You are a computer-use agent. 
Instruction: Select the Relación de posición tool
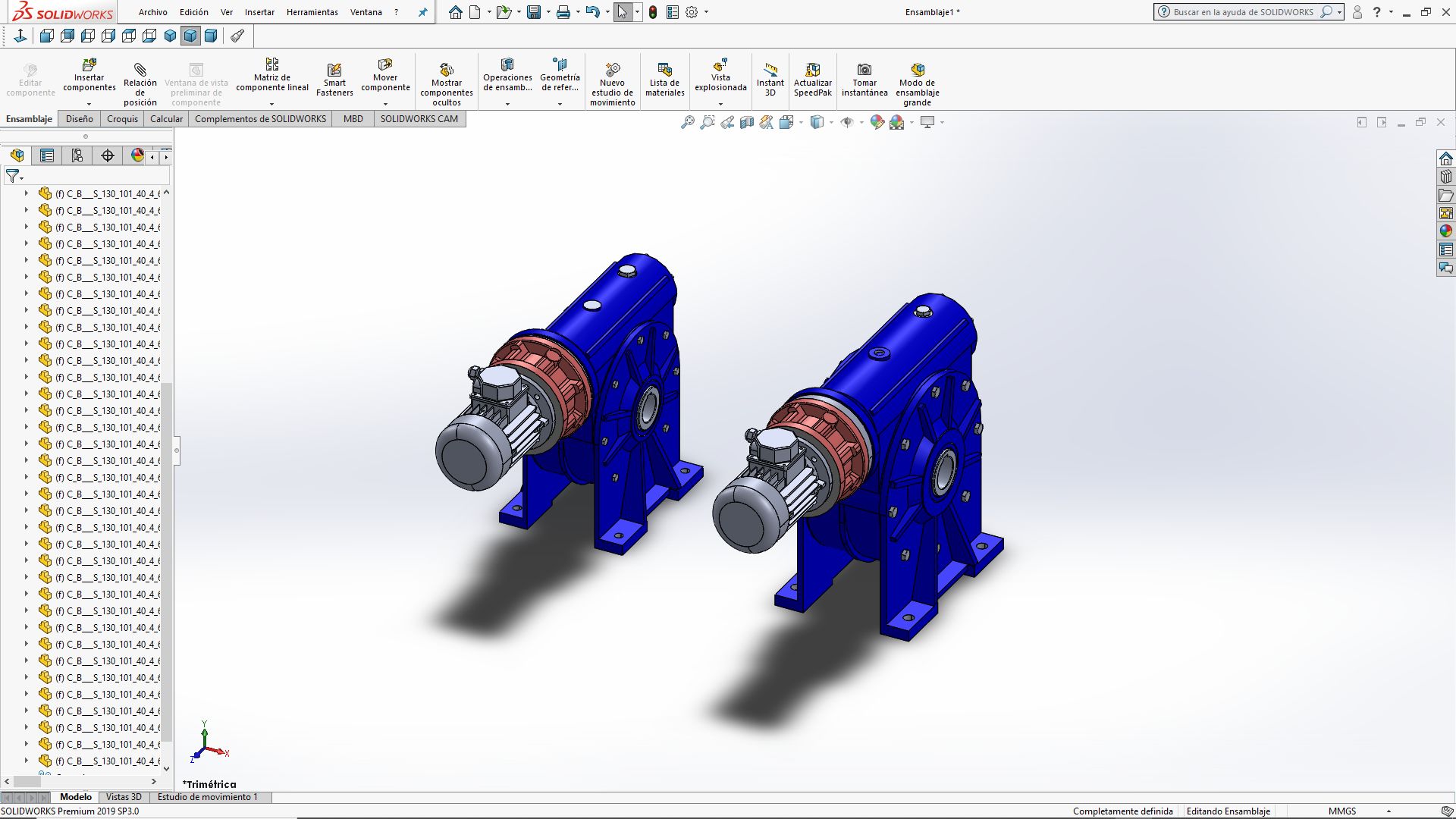[140, 71]
